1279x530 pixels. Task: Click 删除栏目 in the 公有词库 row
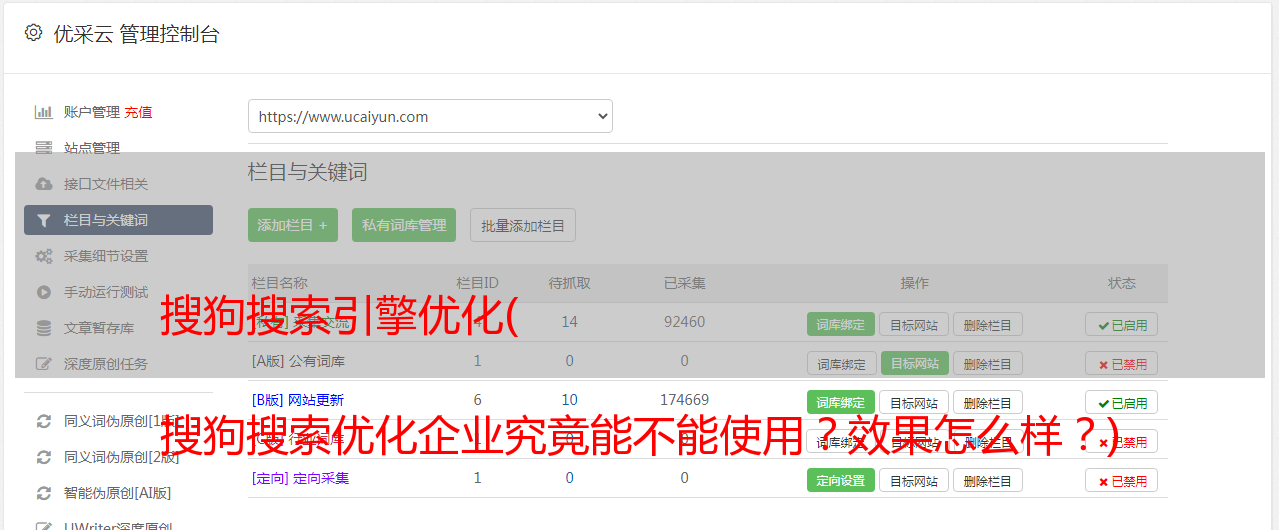987,363
